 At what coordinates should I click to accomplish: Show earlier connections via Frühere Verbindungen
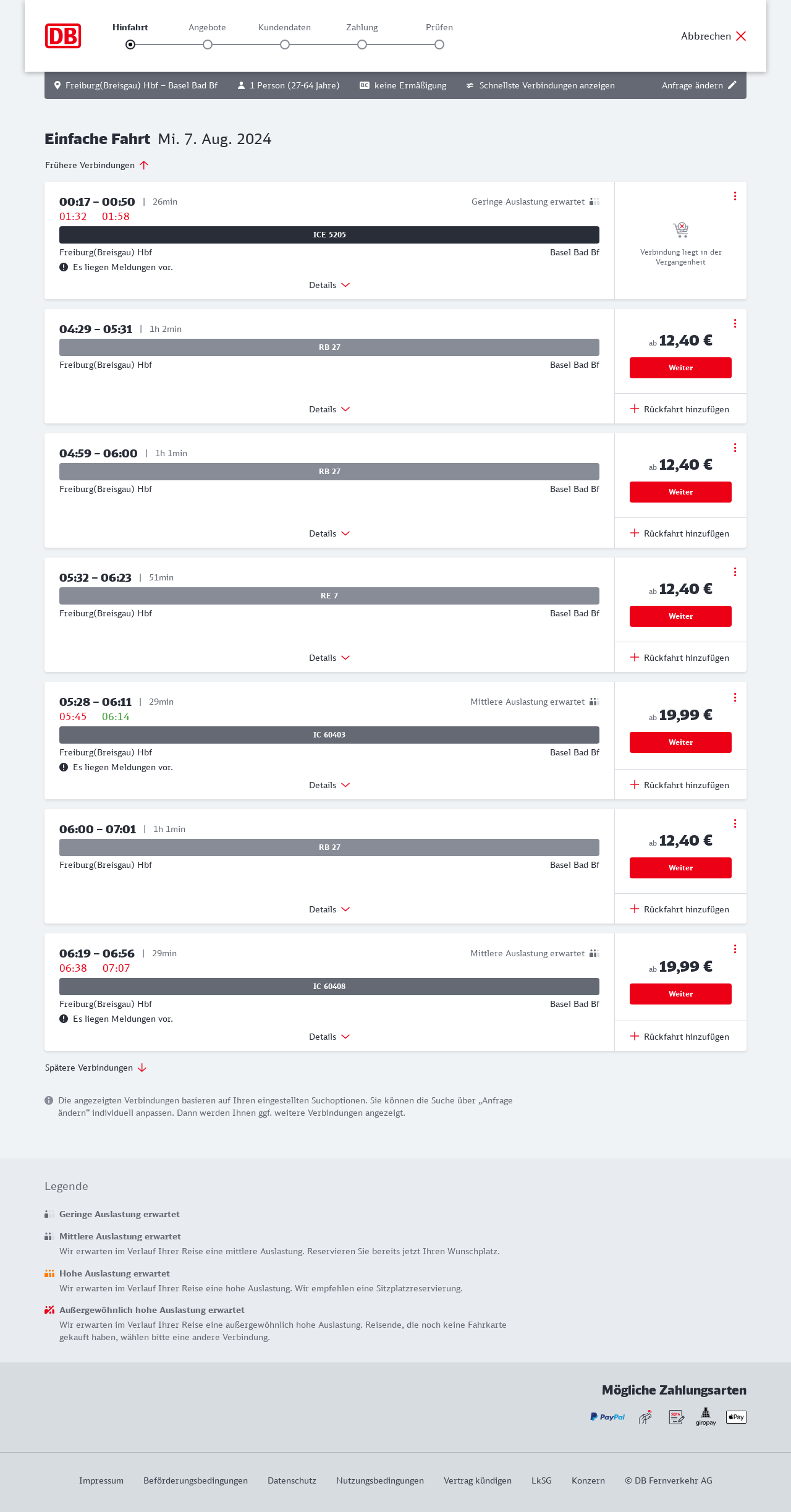coord(96,165)
